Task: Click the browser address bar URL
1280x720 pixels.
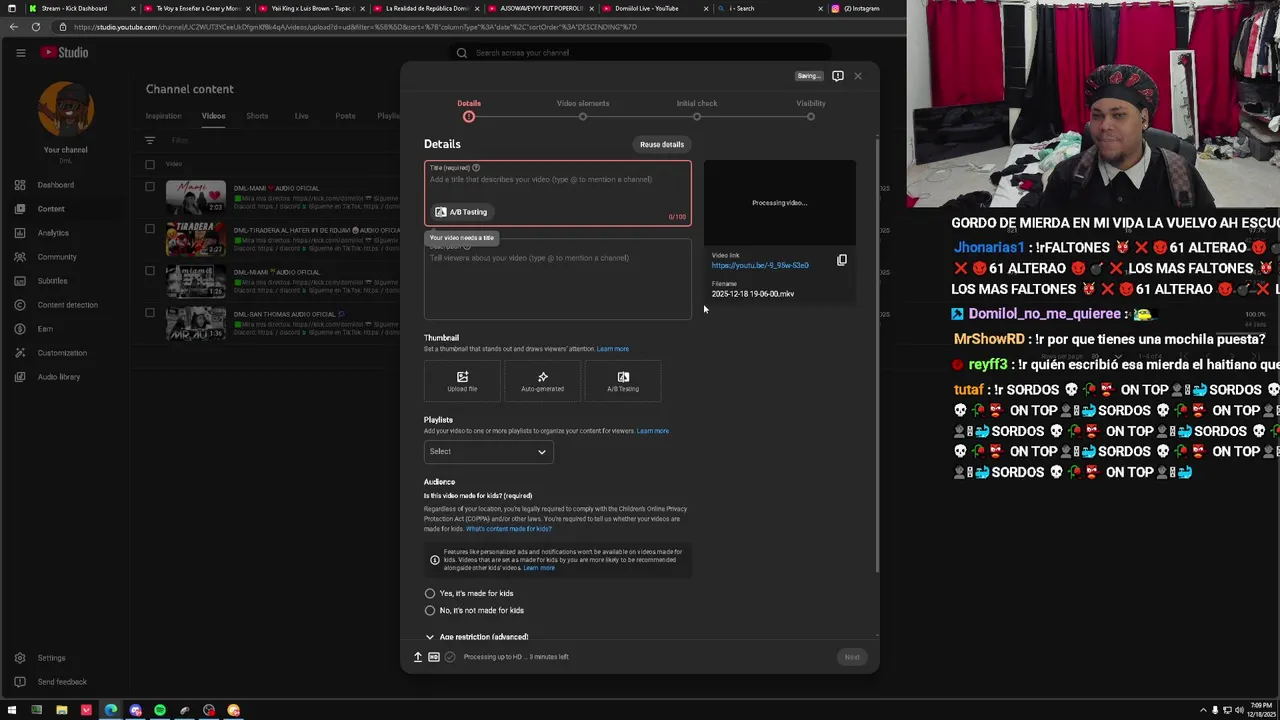Action: 355,27
